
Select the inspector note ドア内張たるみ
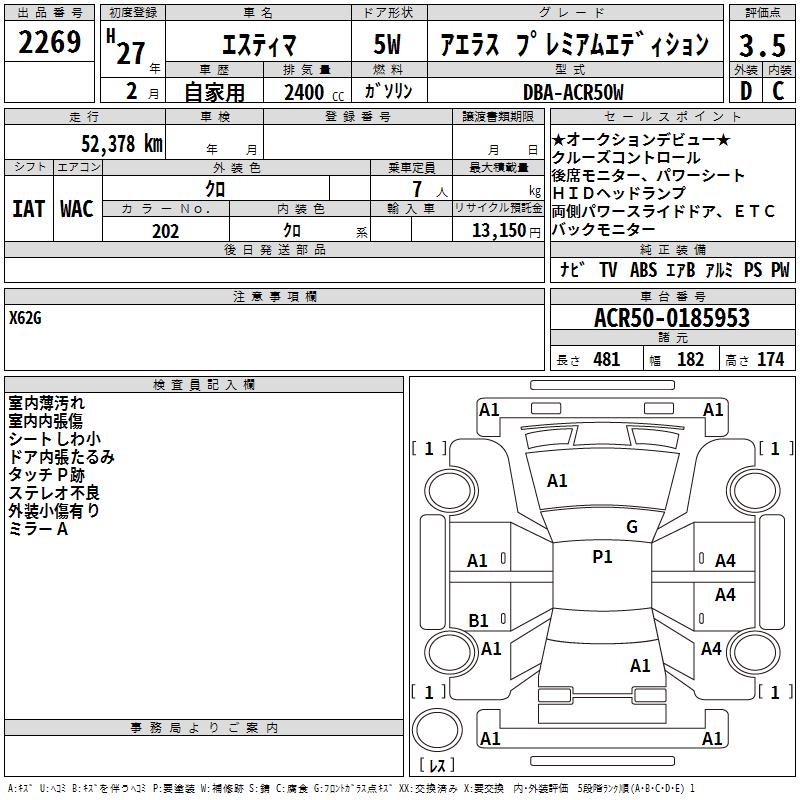tap(61, 457)
